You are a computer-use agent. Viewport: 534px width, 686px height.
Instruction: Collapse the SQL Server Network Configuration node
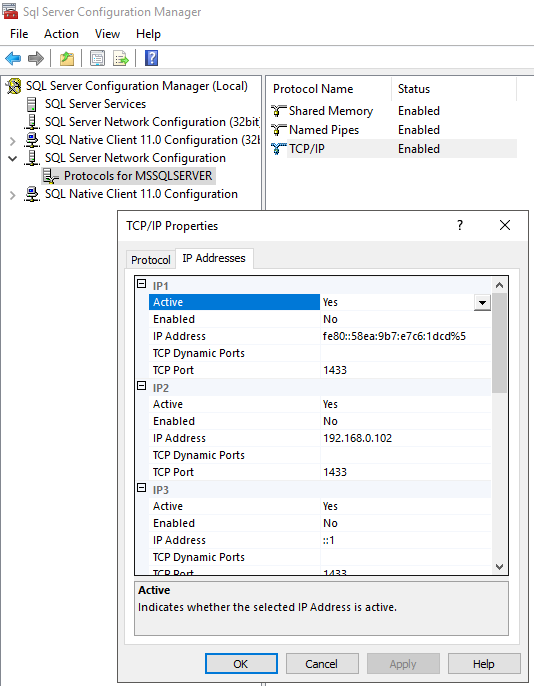point(13,158)
